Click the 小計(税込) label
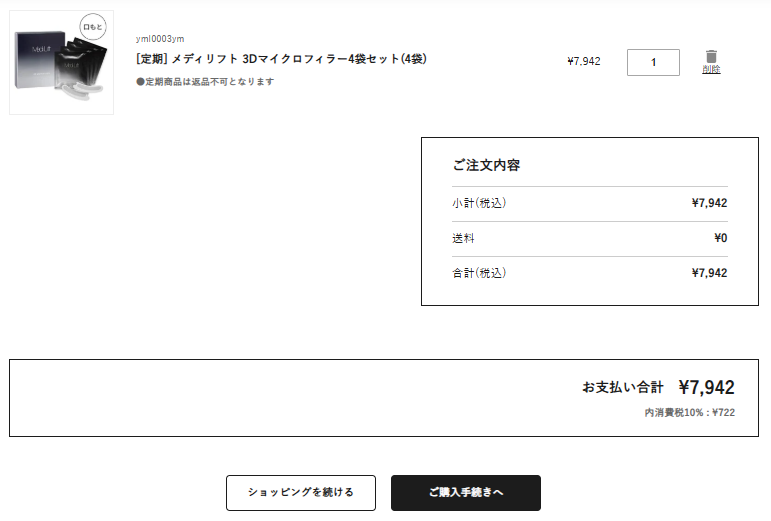Viewport: 771px width, 521px height. [479, 203]
